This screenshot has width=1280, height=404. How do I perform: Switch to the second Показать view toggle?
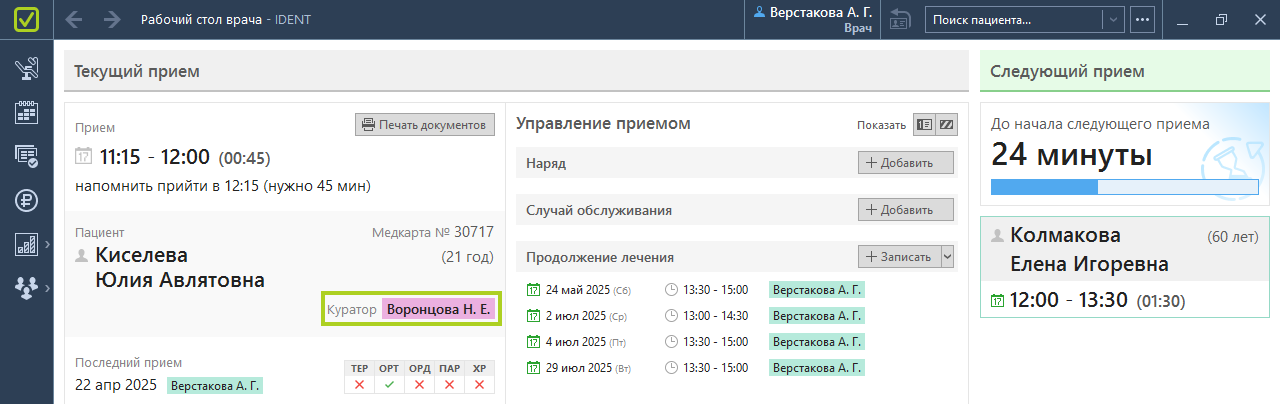pos(946,125)
